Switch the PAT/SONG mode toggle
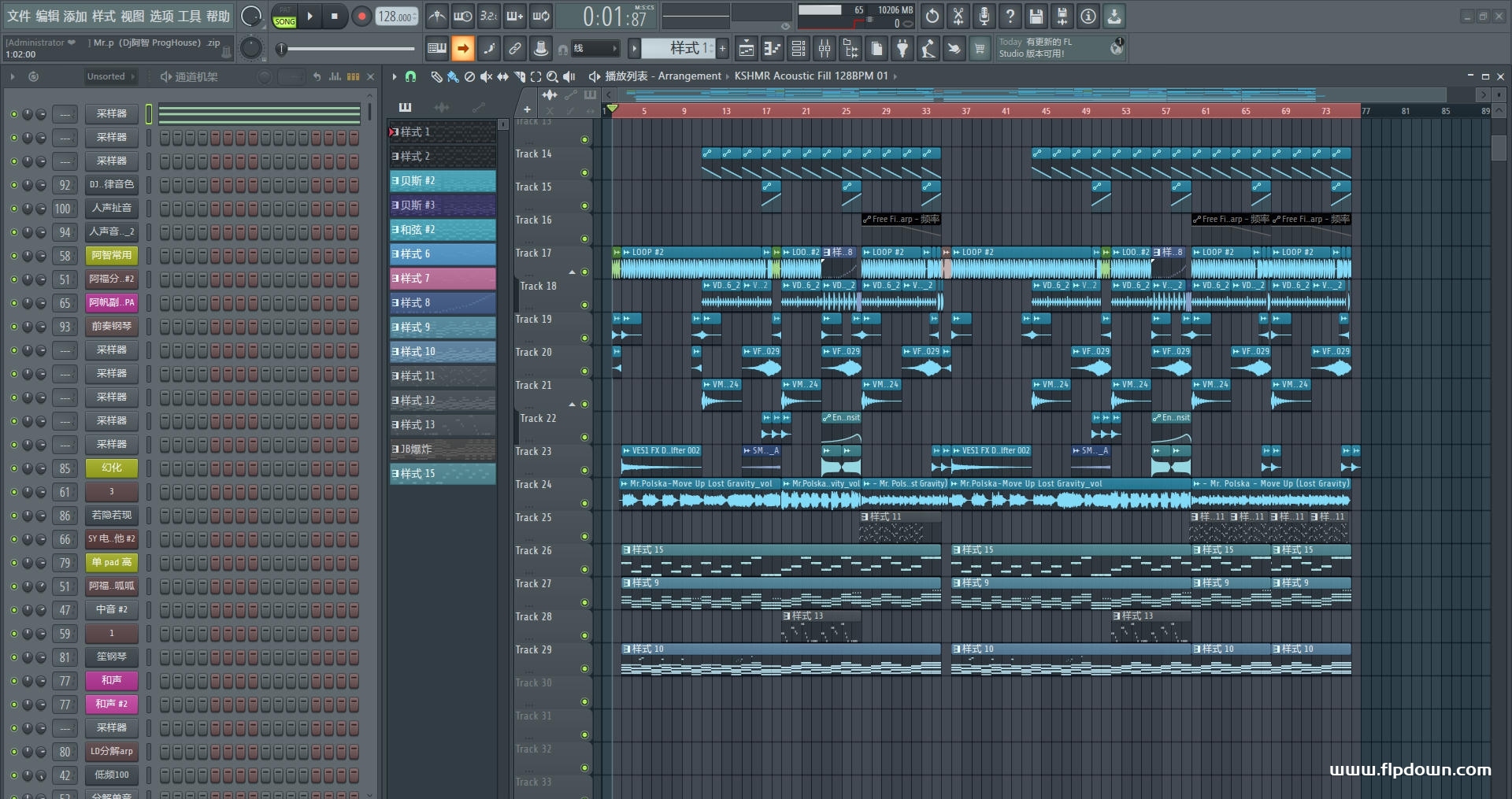The image size is (1512, 799). pyautogui.click(x=284, y=17)
